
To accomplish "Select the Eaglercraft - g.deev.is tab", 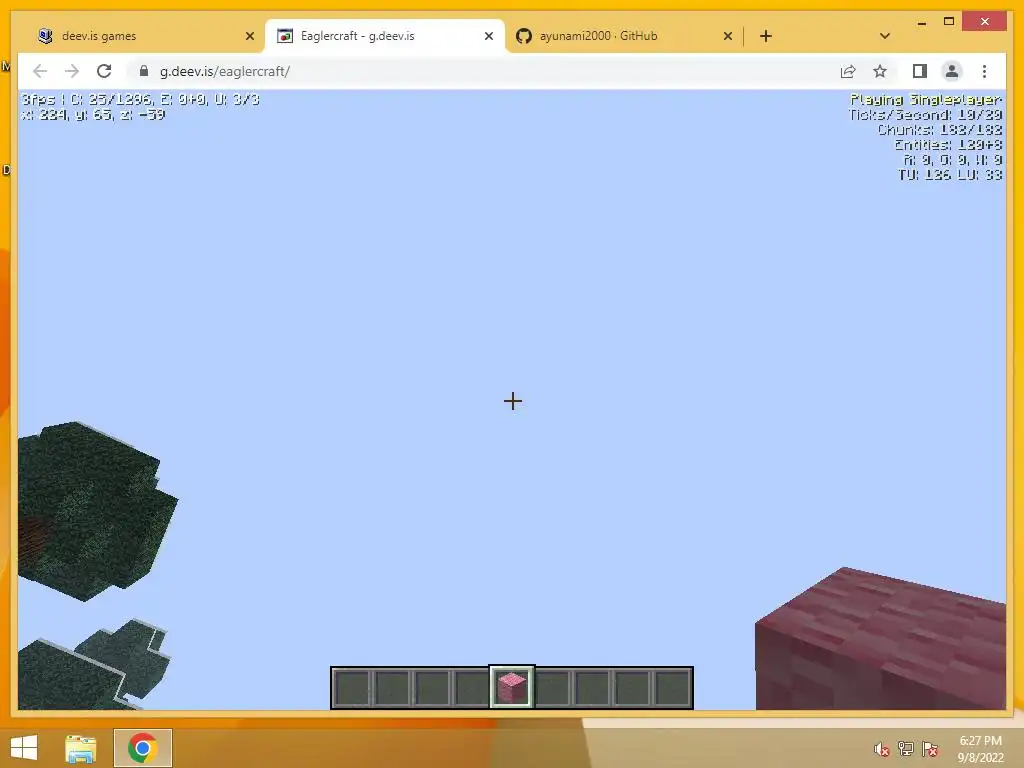I will [x=385, y=36].
